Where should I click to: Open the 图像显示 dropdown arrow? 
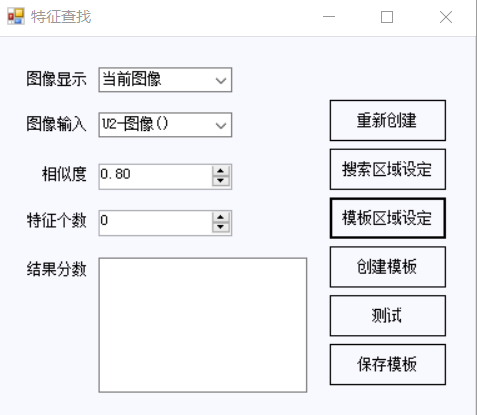click(x=221, y=80)
